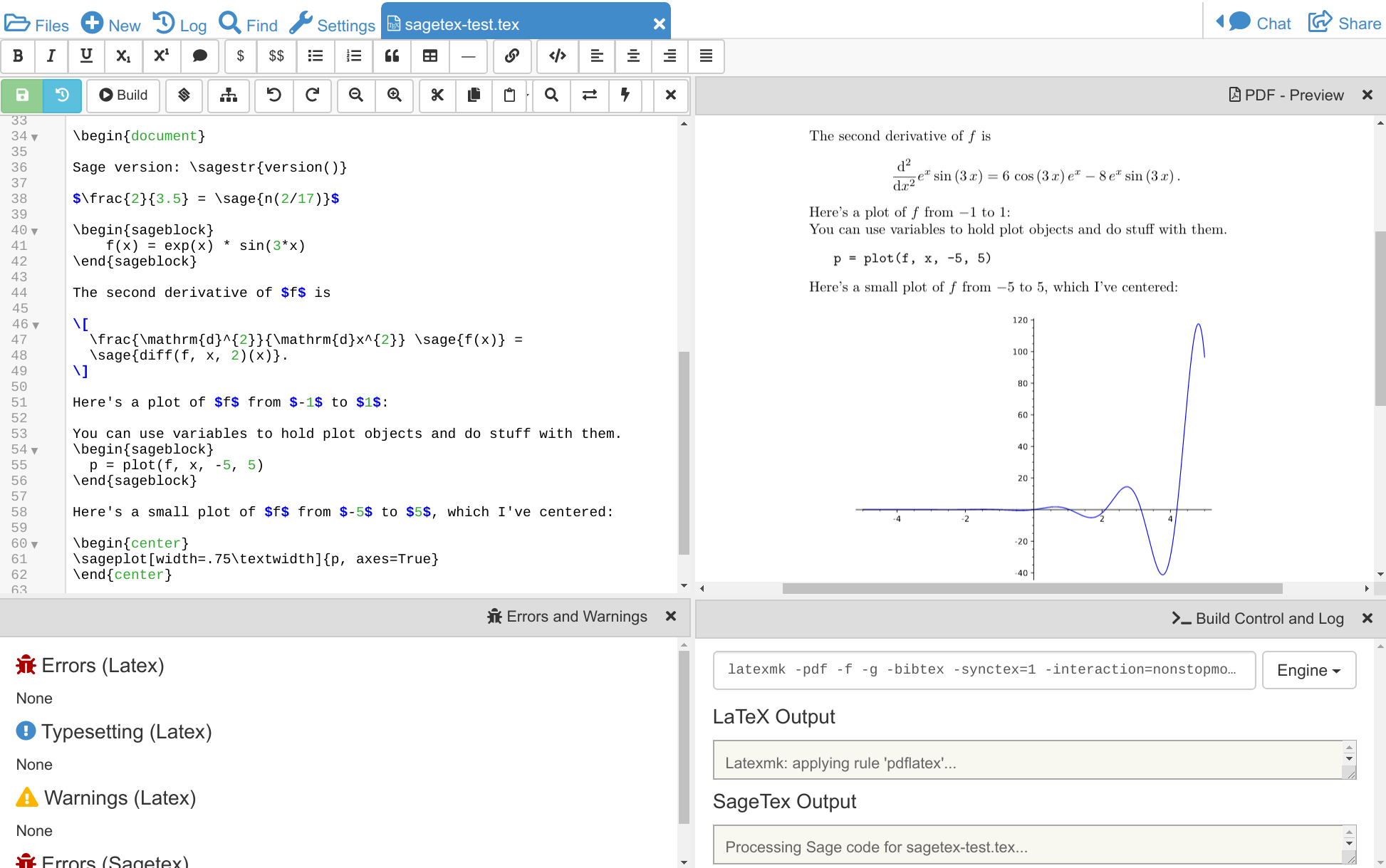The height and width of the screenshot is (868, 1386).
Task: Select the zoom-out magnifier icon
Action: point(357,95)
